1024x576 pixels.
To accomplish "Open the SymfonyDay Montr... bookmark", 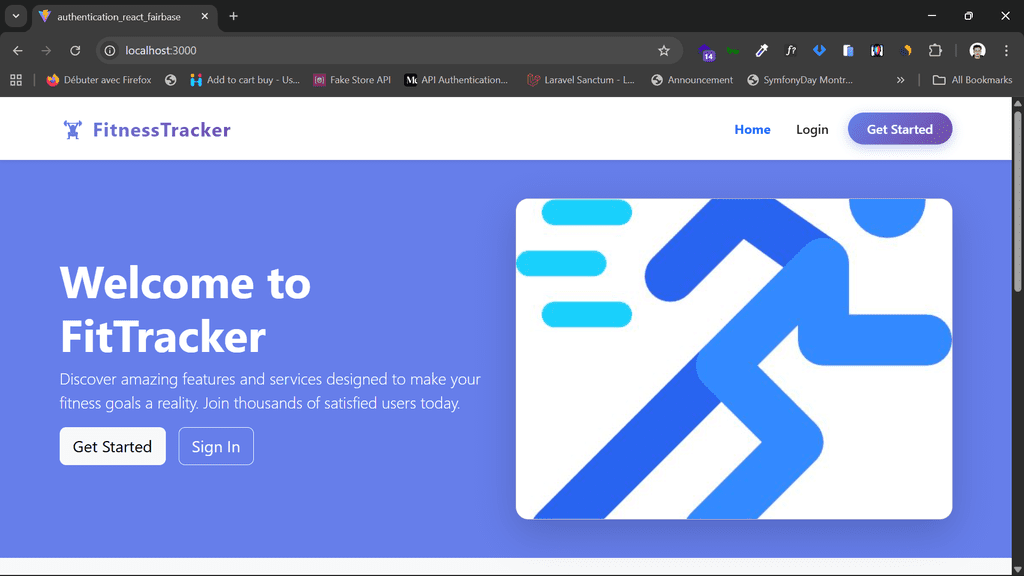I will tap(800, 80).
